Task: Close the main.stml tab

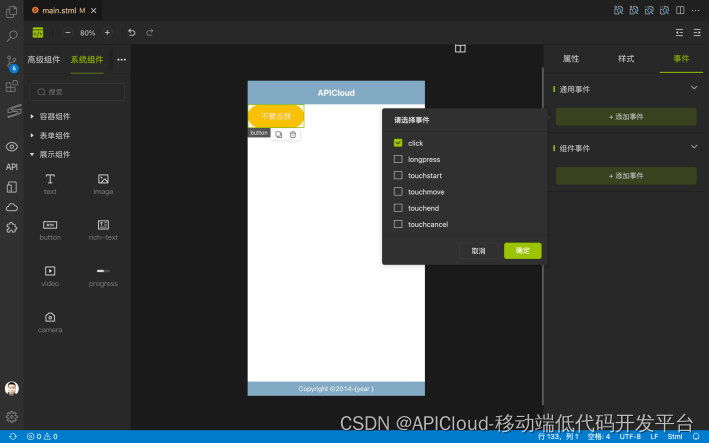Action: coord(94,10)
